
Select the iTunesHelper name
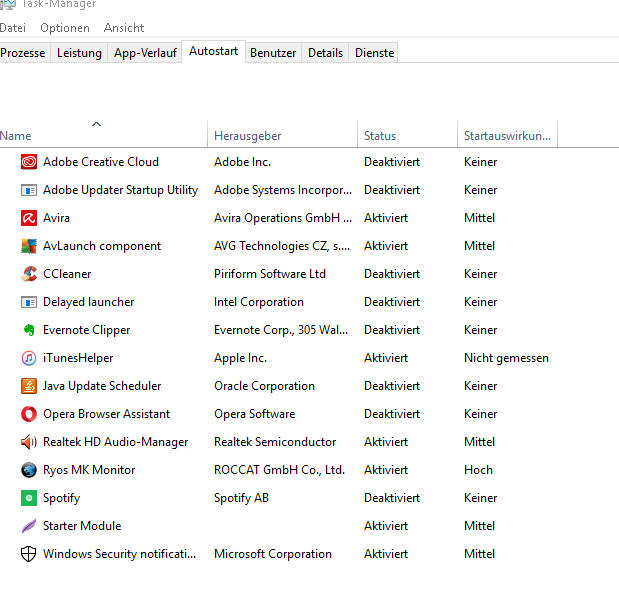click(x=78, y=358)
